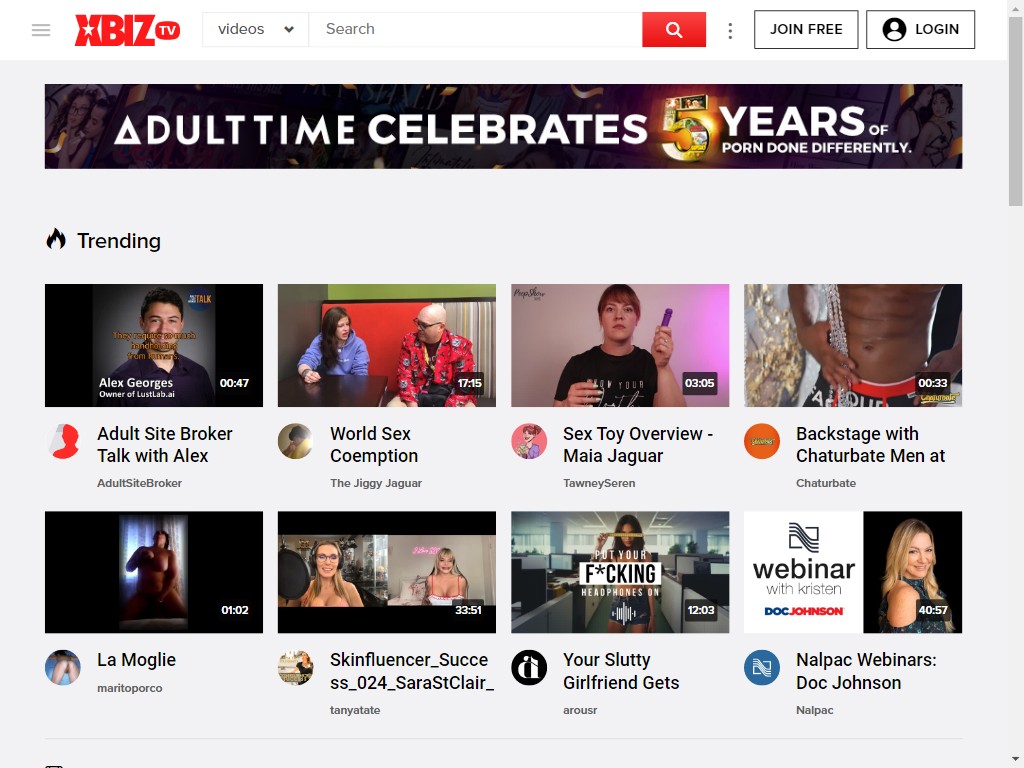Expand the videos search type dropdown
1024x768 pixels.
tap(255, 29)
